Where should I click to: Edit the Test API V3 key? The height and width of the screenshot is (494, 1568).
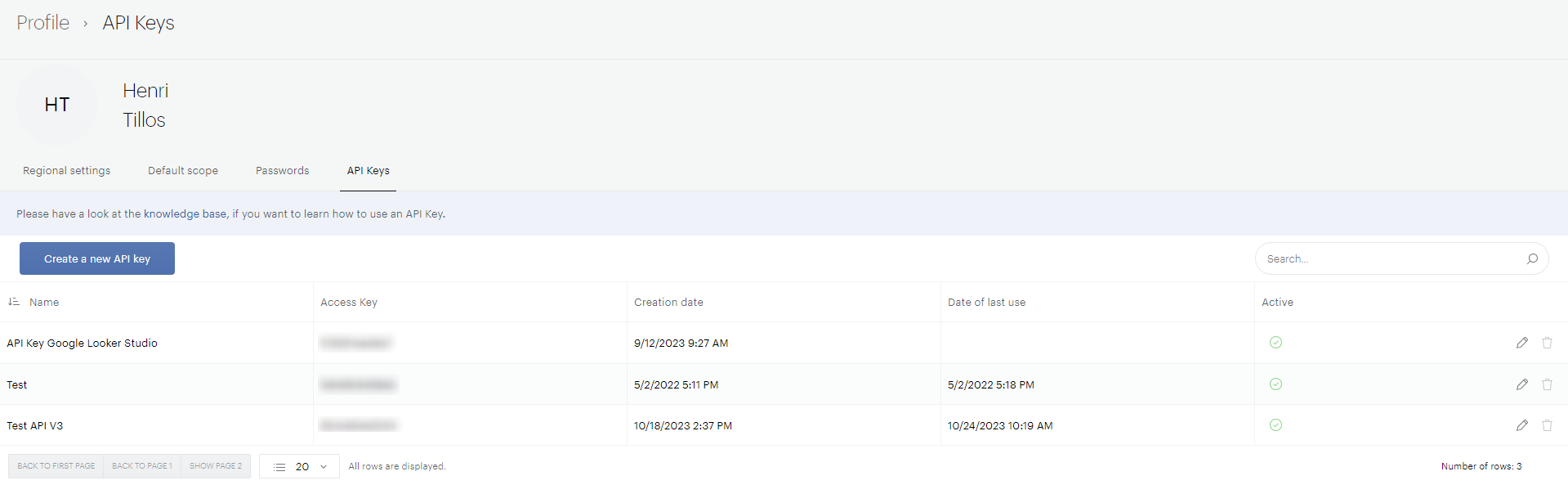[x=1521, y=425]
